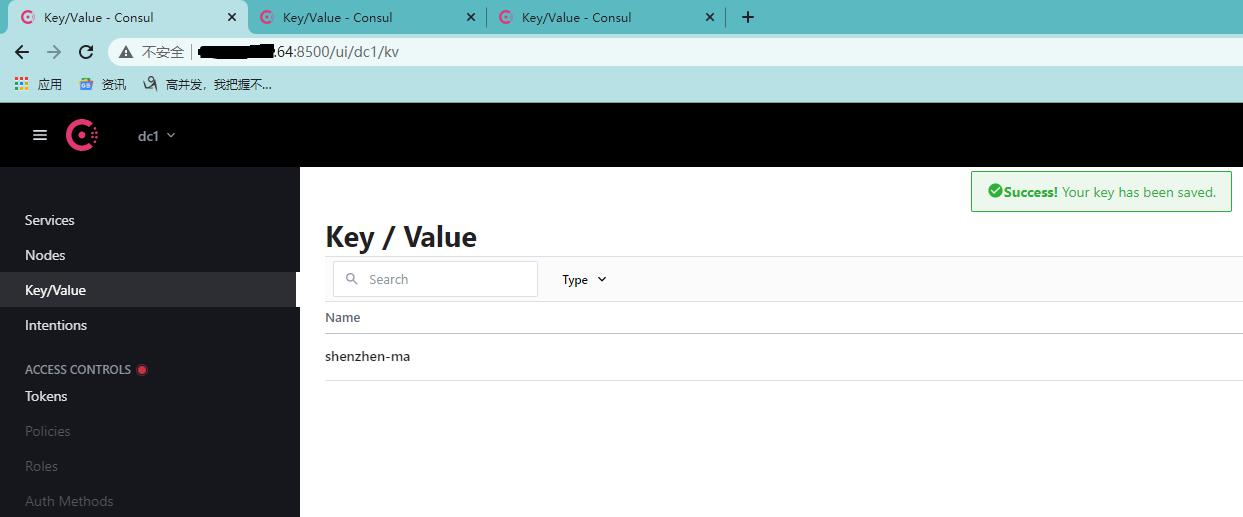Viewport: 1243px width, 517px height.
Task: Click the browser address bar URL
Action: [298, 52]
